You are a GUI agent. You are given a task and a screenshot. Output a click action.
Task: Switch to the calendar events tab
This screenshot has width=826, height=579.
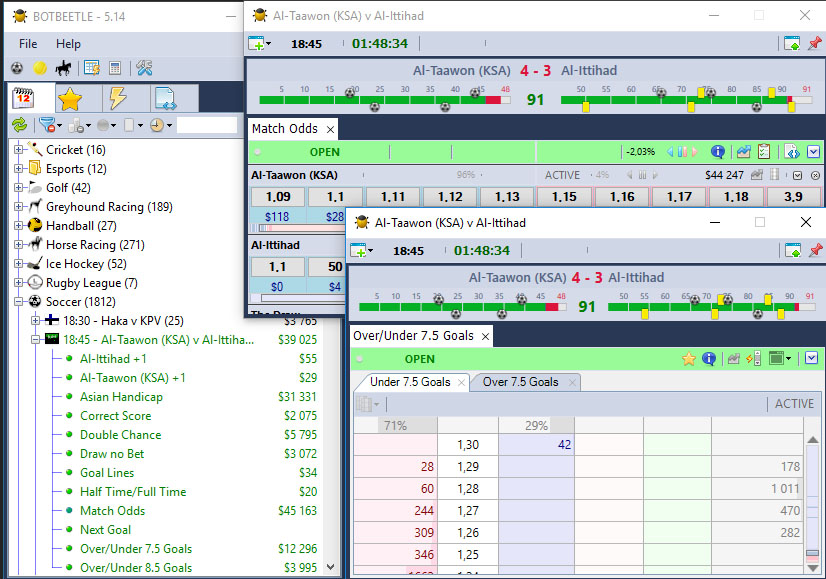31,98
